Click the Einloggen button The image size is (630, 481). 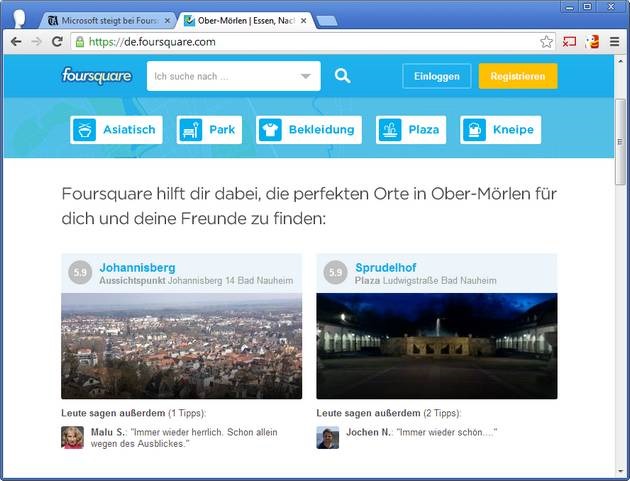pyautogui.click(x=436, y=76)
